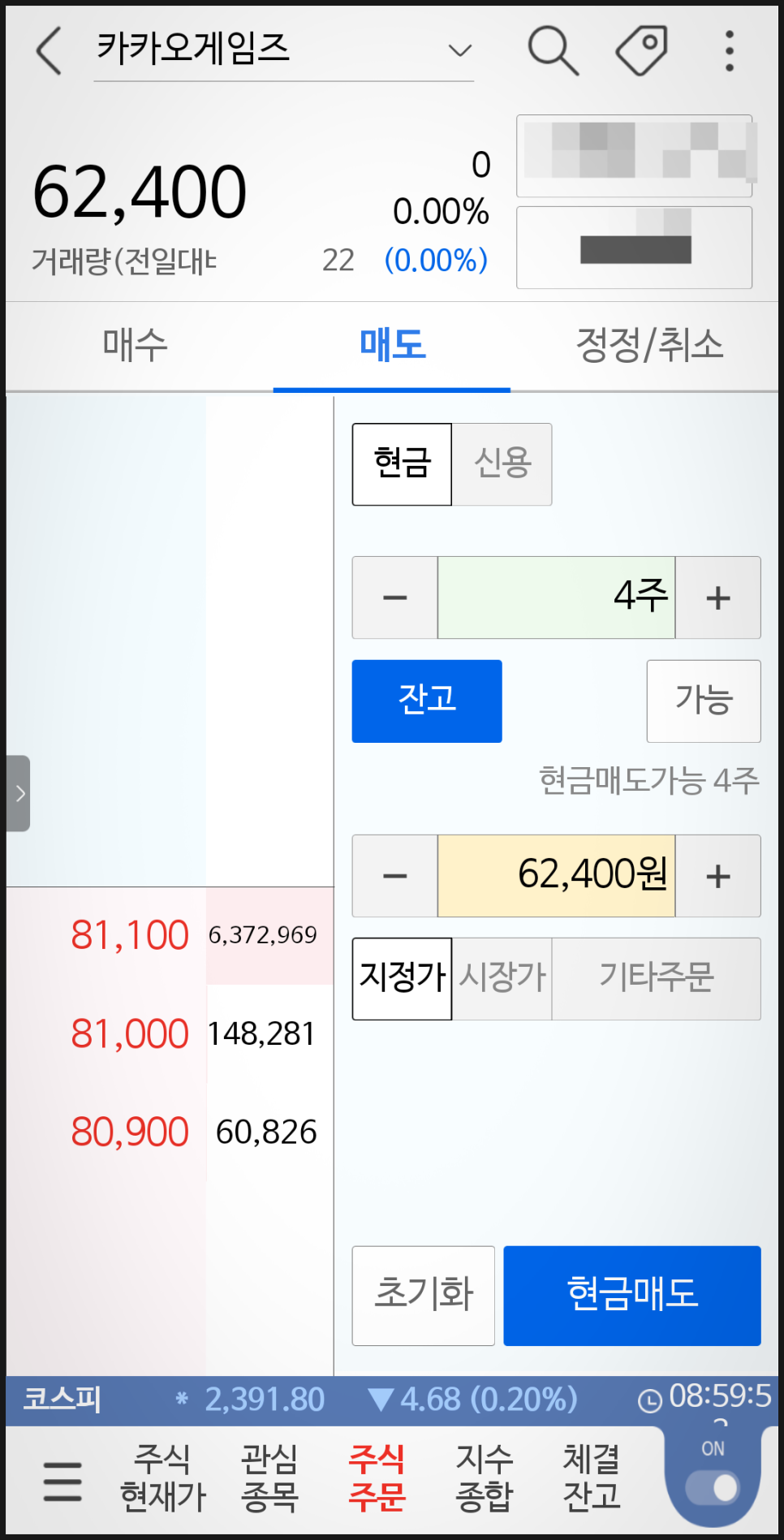This screenshot has width=784, height=1540.
Task: Increase quantity with the plus button
Action: [x=718, y=597]
